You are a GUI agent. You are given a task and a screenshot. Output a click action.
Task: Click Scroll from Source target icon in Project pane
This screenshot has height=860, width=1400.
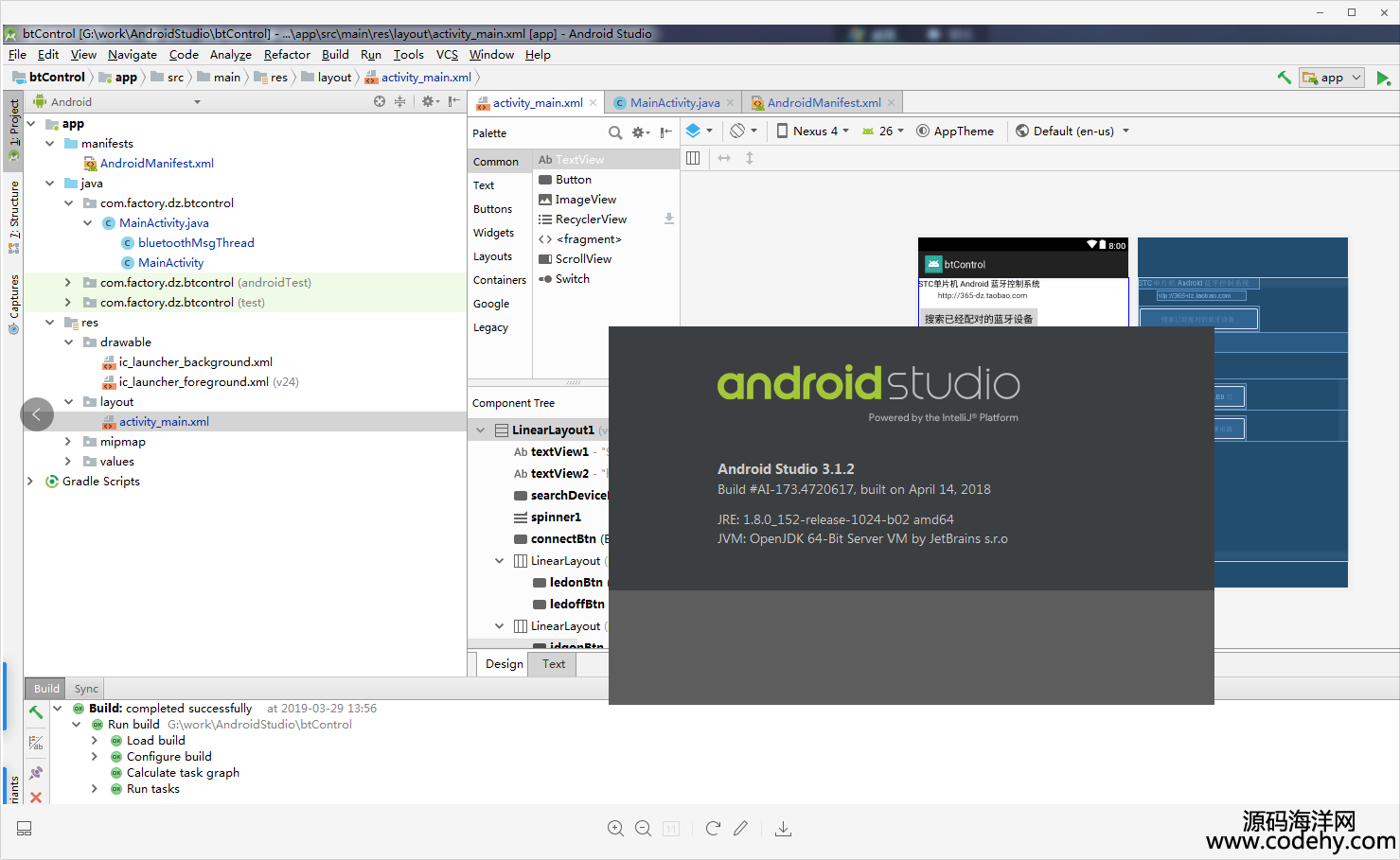coord(380,101)
